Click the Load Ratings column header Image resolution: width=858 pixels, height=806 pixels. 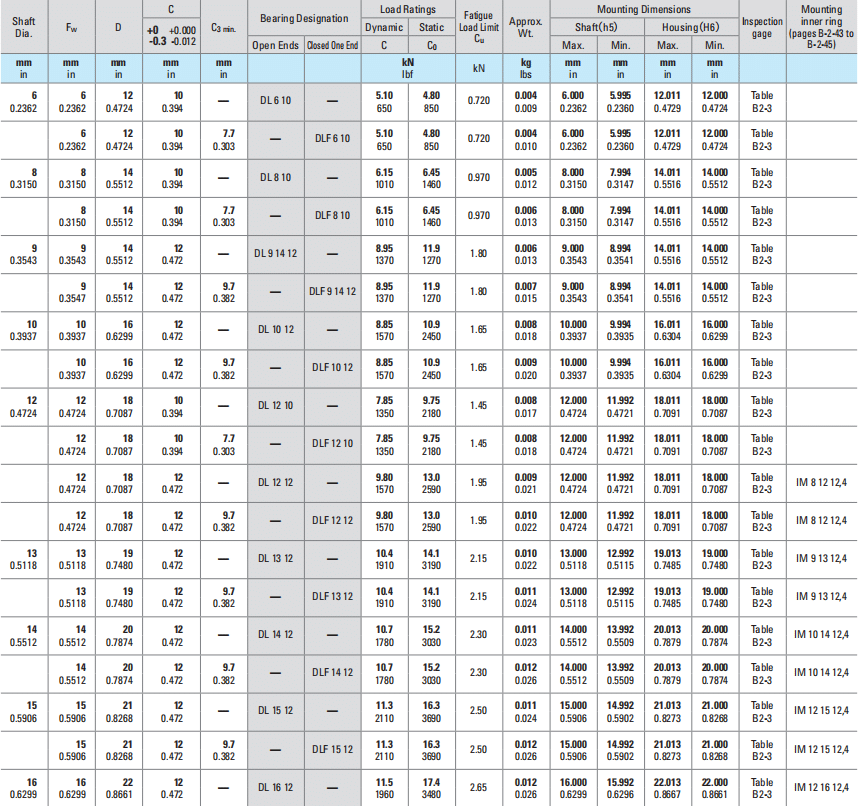407,9
